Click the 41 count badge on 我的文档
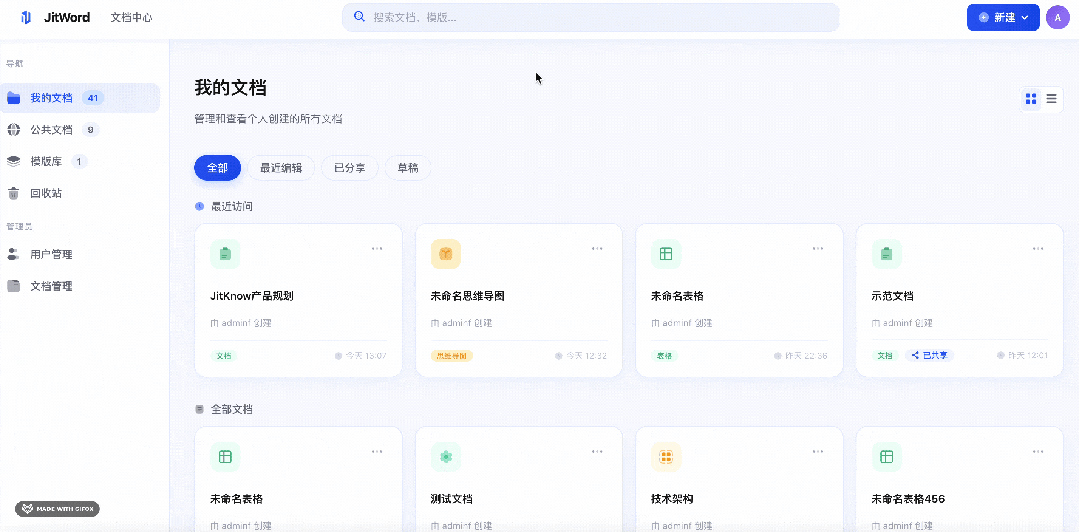The image size is (1079, 532). click(x=93, y=98)
